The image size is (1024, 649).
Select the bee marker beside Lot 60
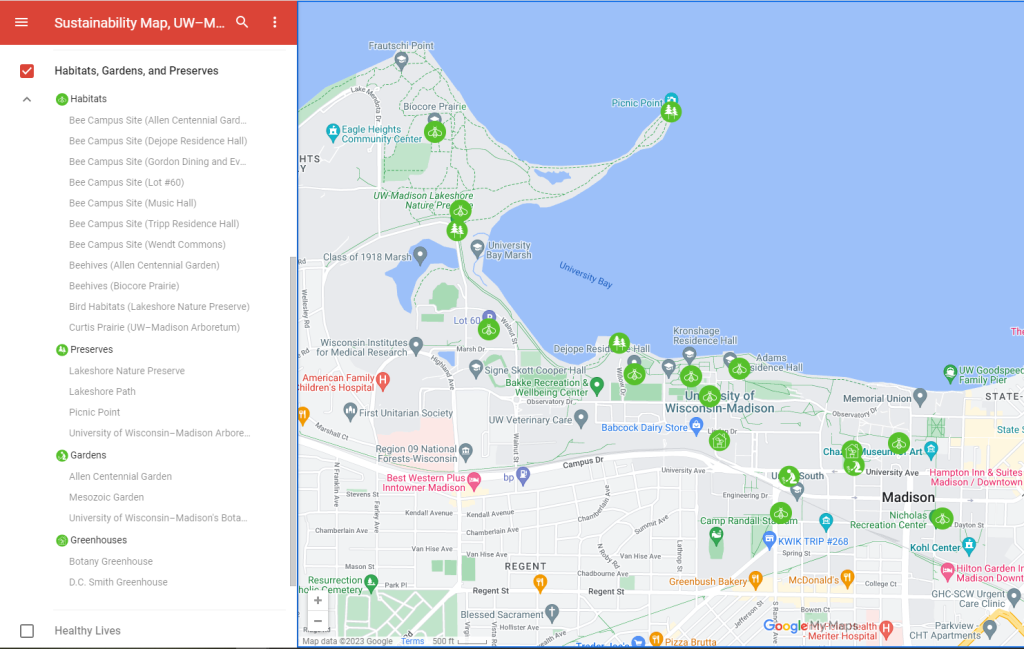click(x=488, y=330)
